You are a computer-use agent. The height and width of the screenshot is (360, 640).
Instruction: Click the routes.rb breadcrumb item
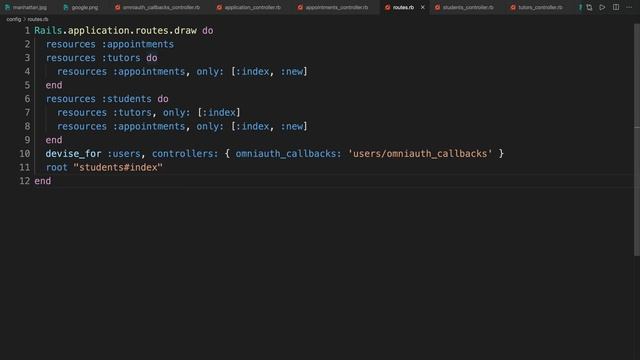point(38,19)
